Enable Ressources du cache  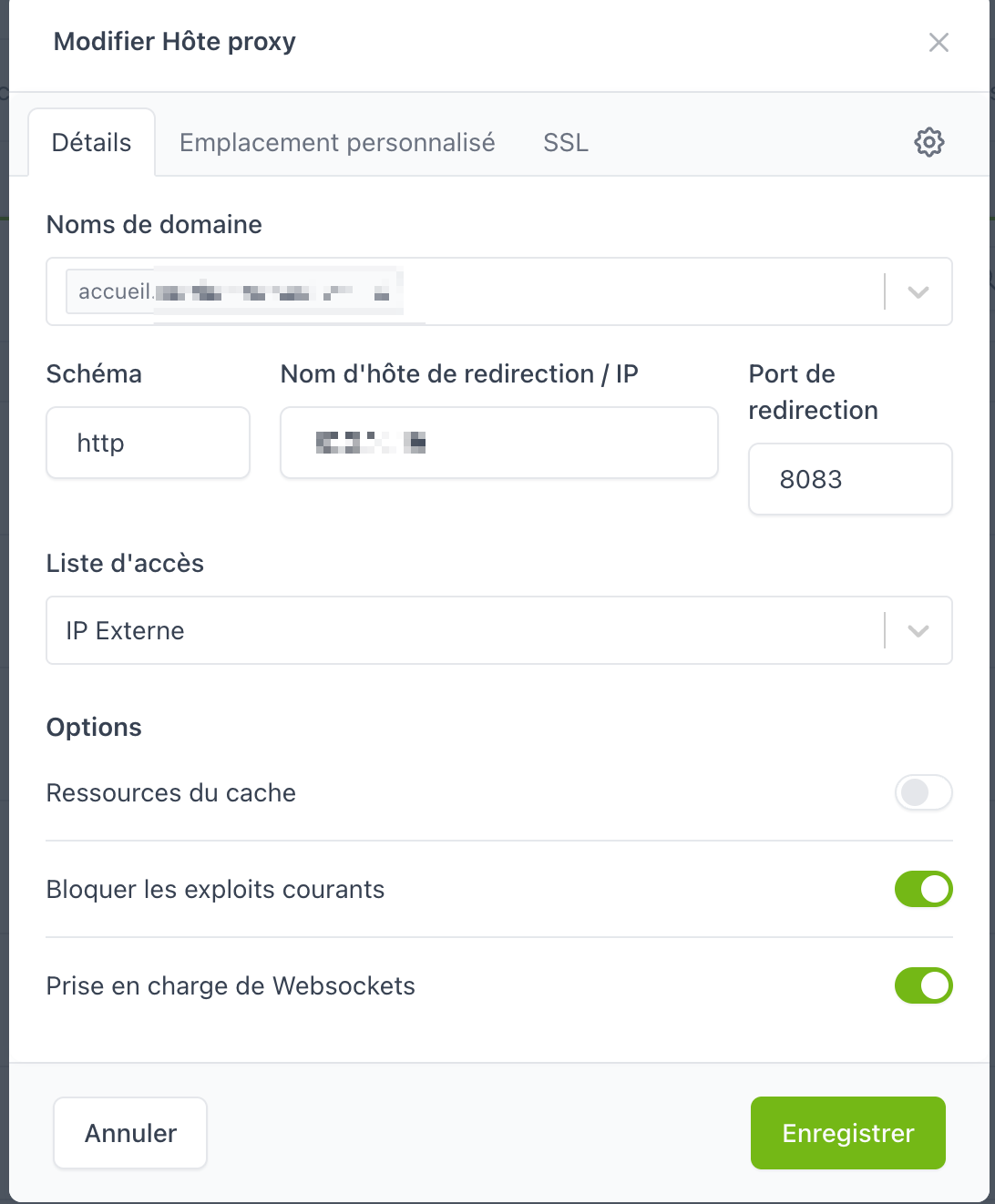coord(923,793)
